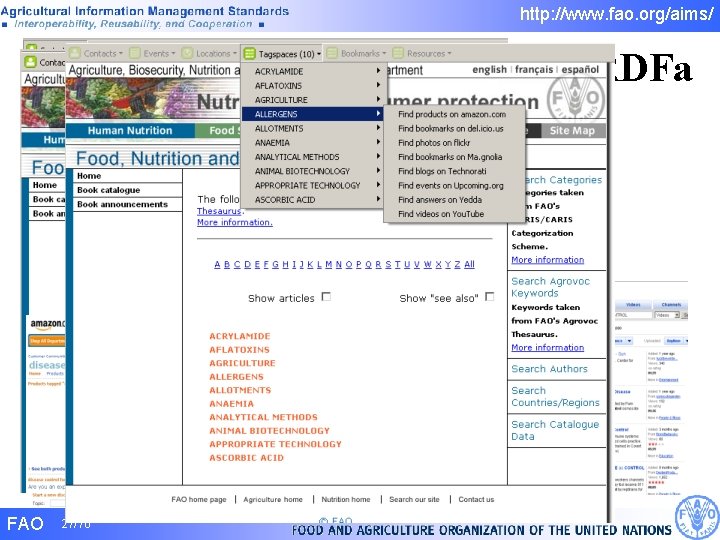This screenshot has height=540, width=720.
Task: Select AGRICULTURE in the Tagspaces menu
Action: (313, 100)
